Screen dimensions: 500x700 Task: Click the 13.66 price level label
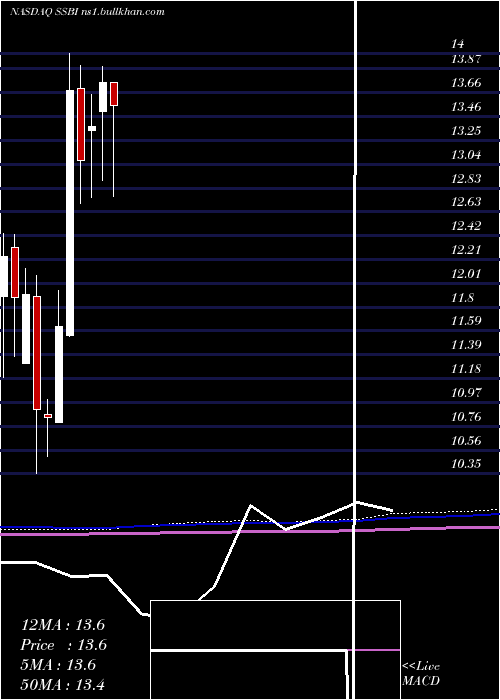[466, 83]
